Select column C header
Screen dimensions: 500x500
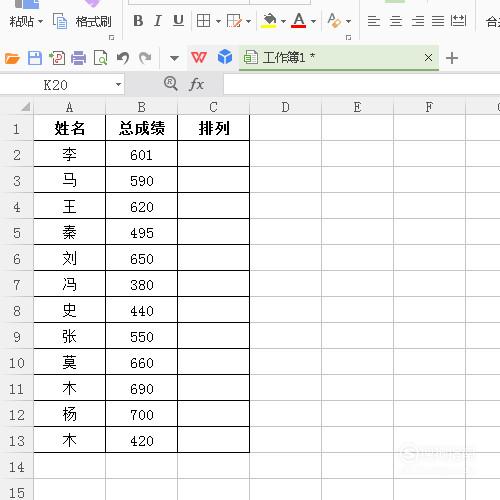214,107
